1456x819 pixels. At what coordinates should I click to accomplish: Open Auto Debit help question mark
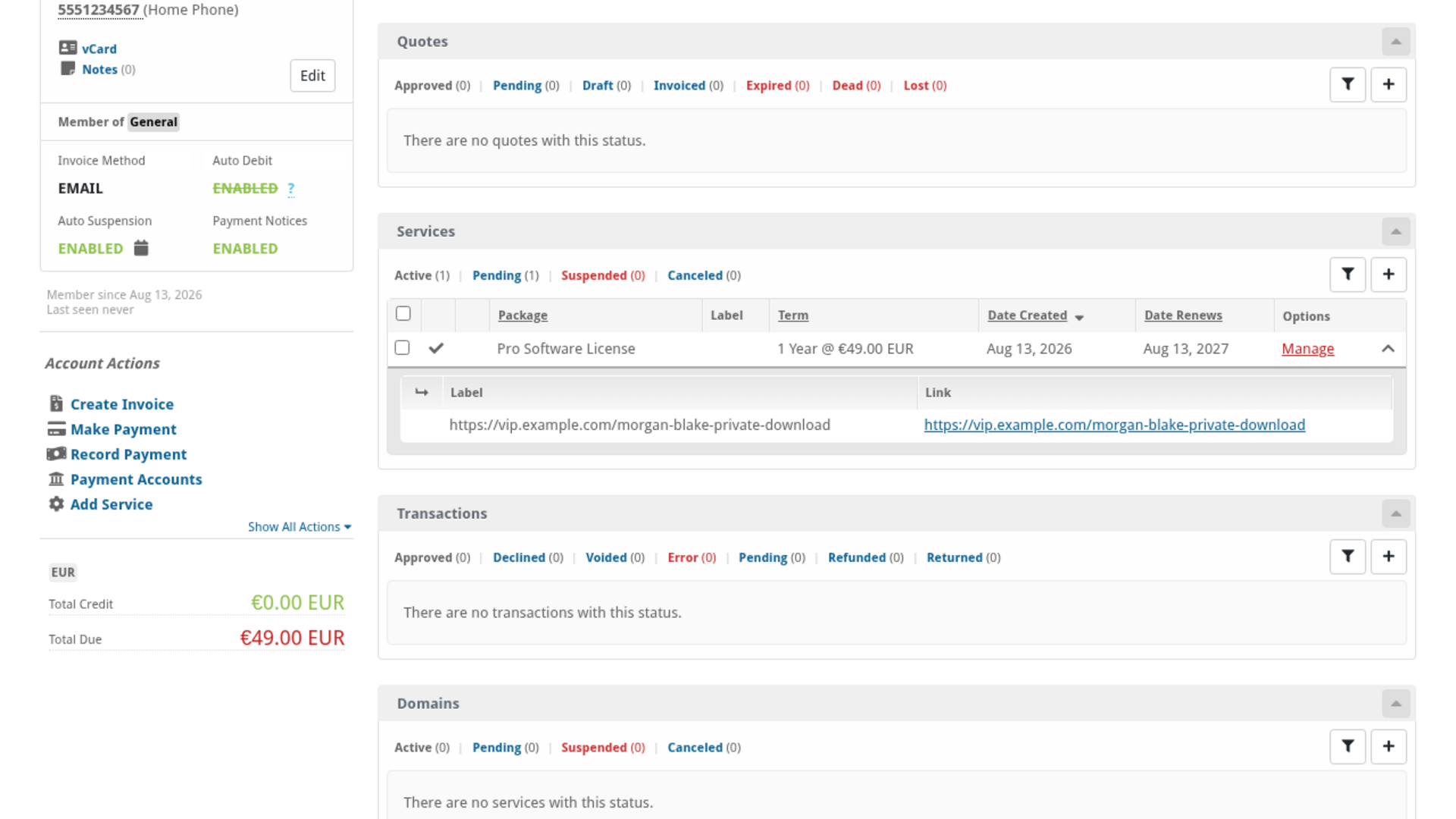(291, 189)
